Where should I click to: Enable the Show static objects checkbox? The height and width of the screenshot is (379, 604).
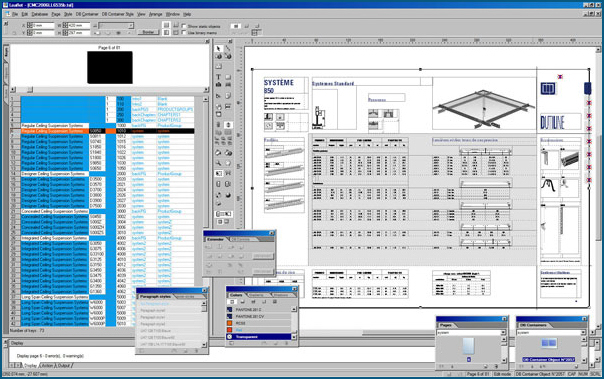tap(185, 26)
